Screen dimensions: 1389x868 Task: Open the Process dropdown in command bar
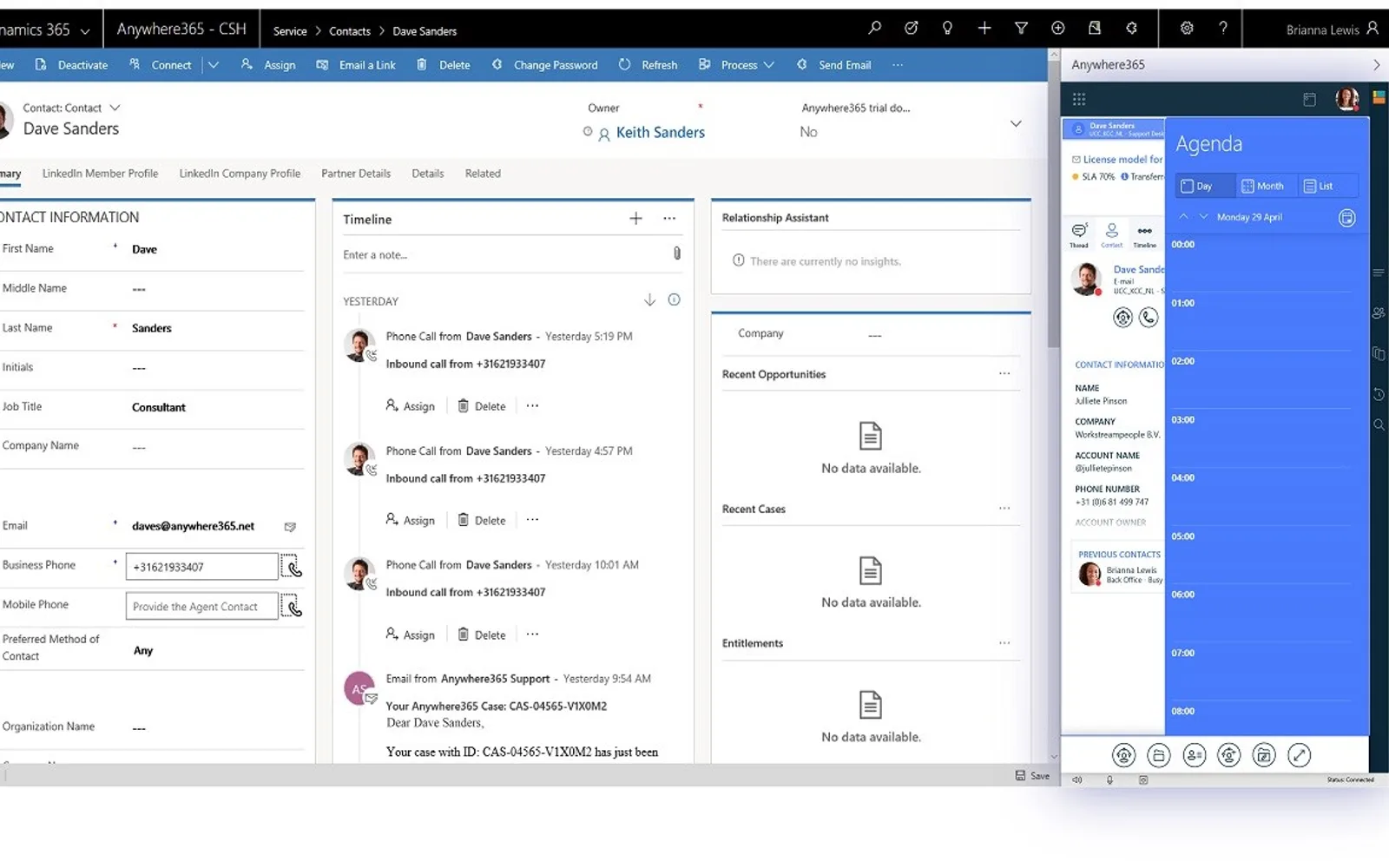737,65
